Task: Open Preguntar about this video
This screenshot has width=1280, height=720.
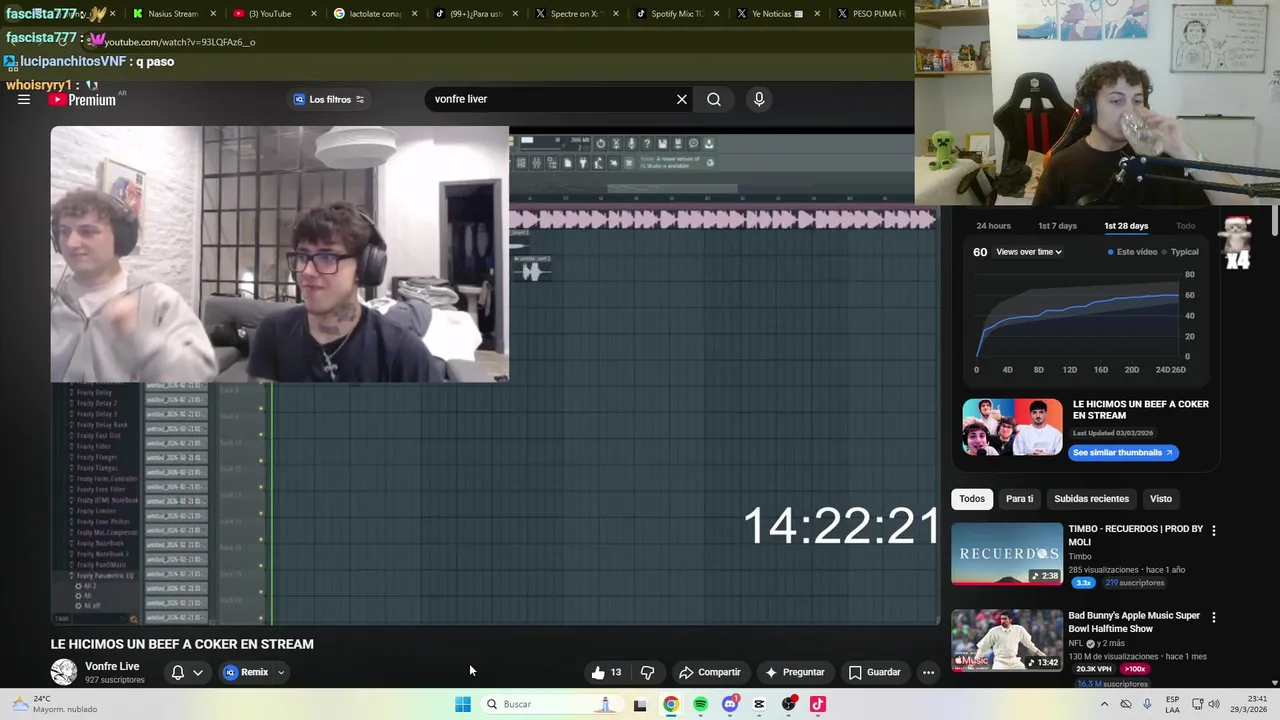Action: (794, 672)
